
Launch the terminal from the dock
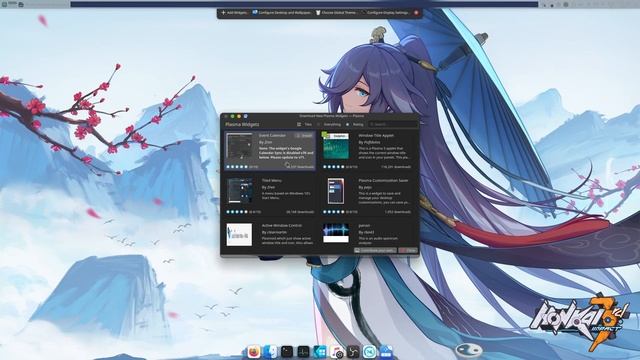pyautogui.click(x=287, y=351)
